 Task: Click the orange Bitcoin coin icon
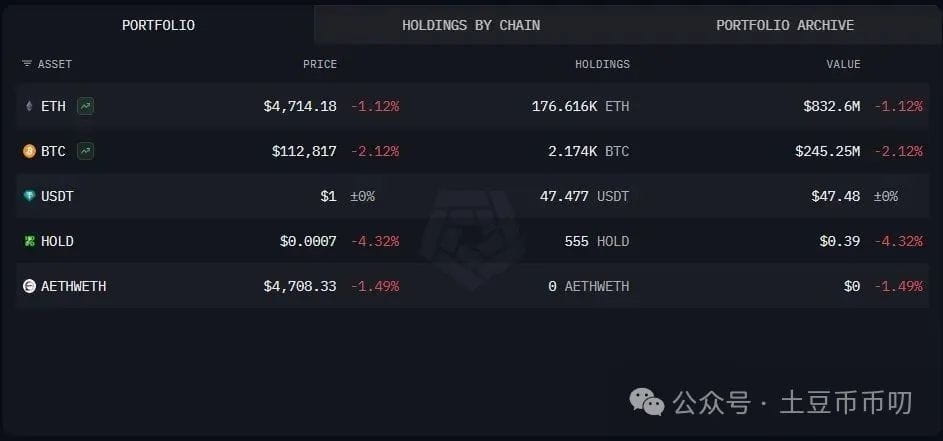click(29, 152)
